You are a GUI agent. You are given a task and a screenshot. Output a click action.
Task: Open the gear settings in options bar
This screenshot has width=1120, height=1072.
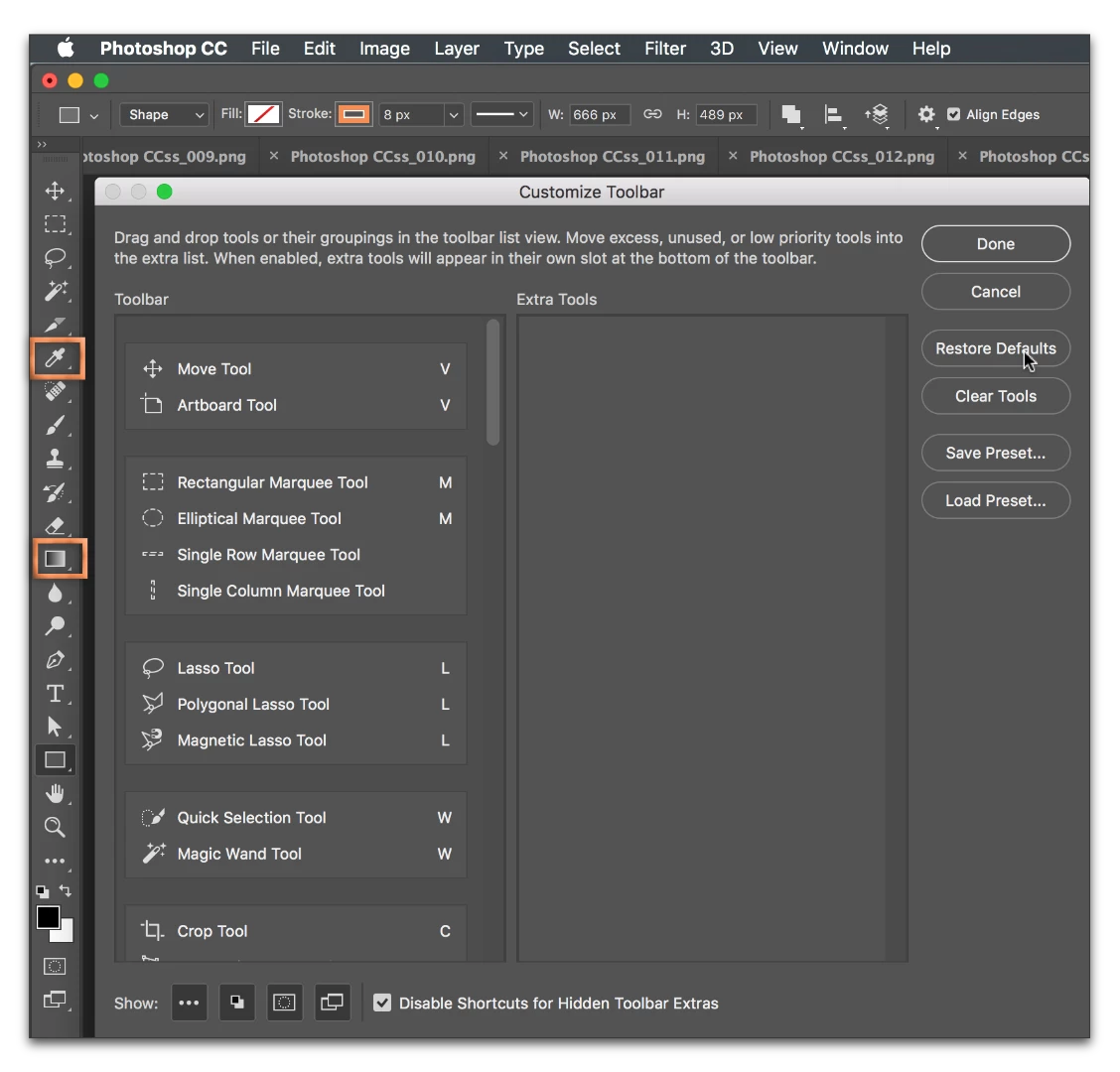pos(926,114)
